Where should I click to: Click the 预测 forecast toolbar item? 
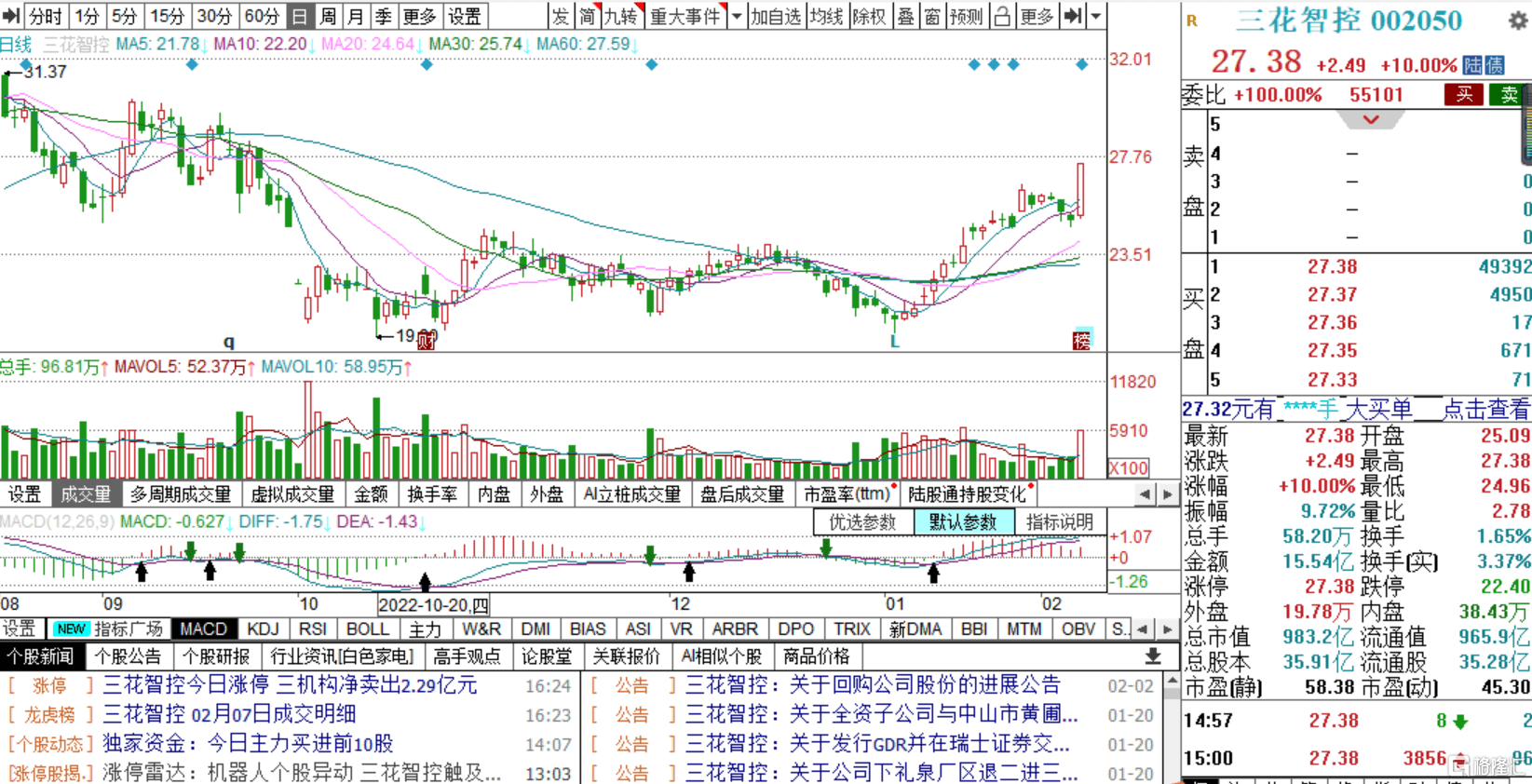(x=967, y=16)
